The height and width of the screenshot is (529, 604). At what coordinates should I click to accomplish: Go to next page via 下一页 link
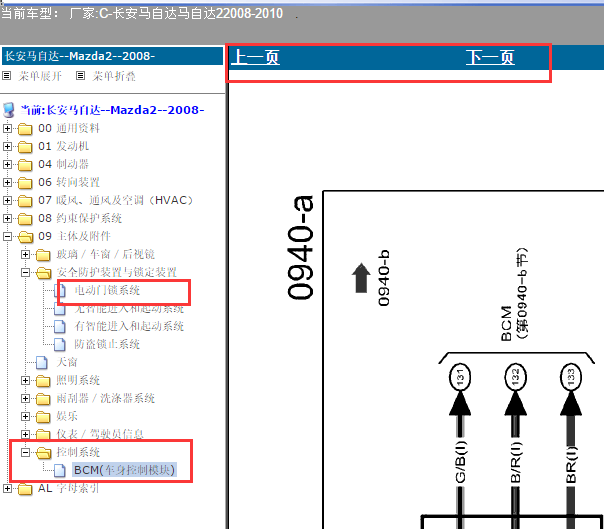(x=490, y=57)
